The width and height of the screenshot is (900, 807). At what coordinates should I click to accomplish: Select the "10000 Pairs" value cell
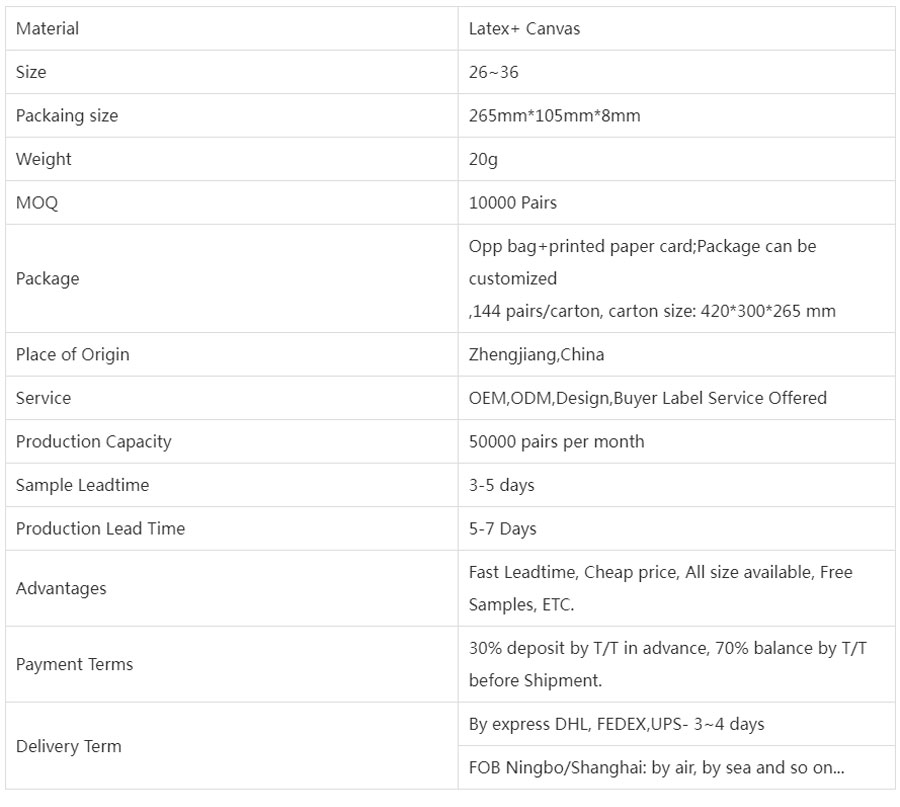[513, 203]
